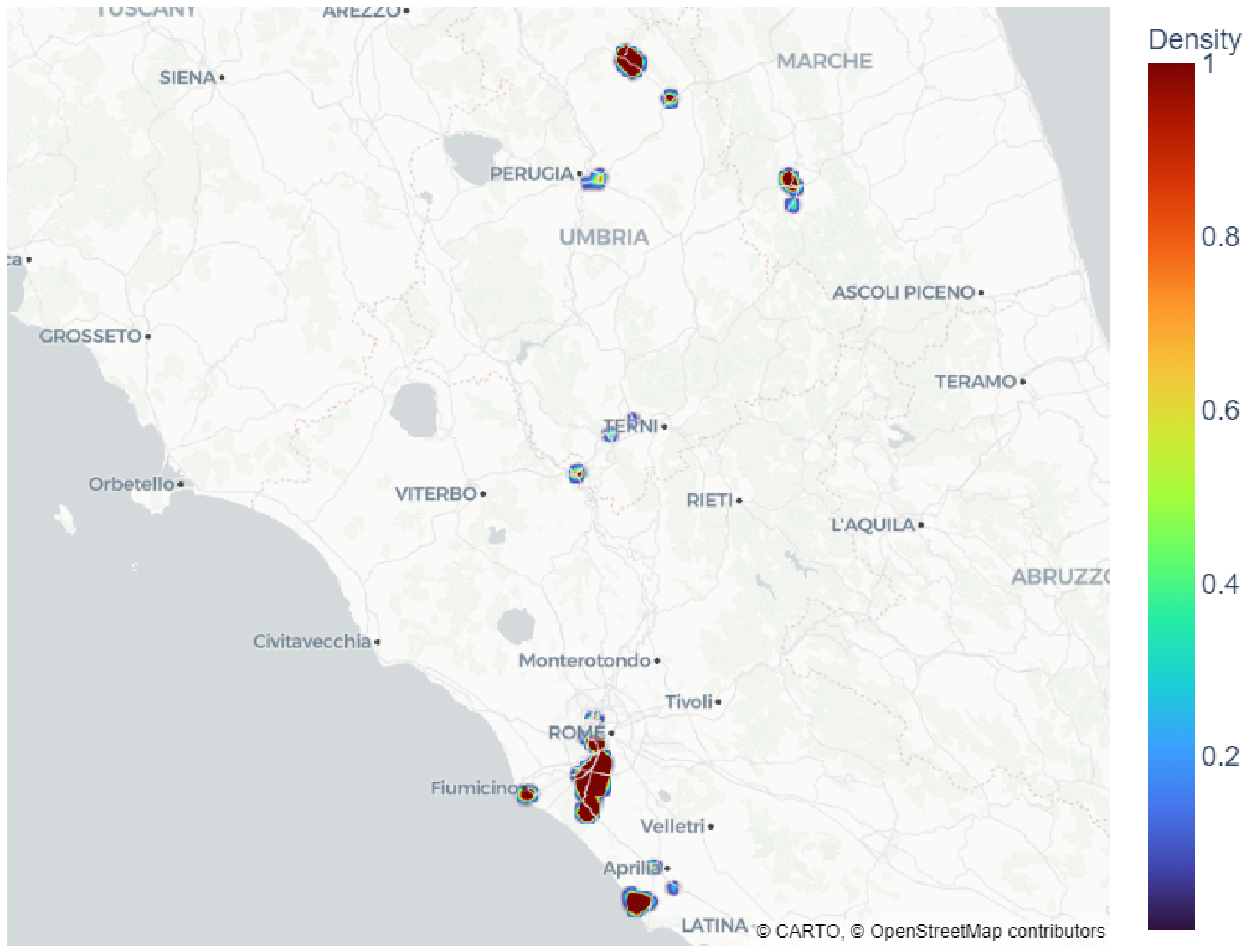The width and height of the screenshot is (1250, 952).
Task: Select the 0.4 colorbar tick label
Action: pos(1220,584)
